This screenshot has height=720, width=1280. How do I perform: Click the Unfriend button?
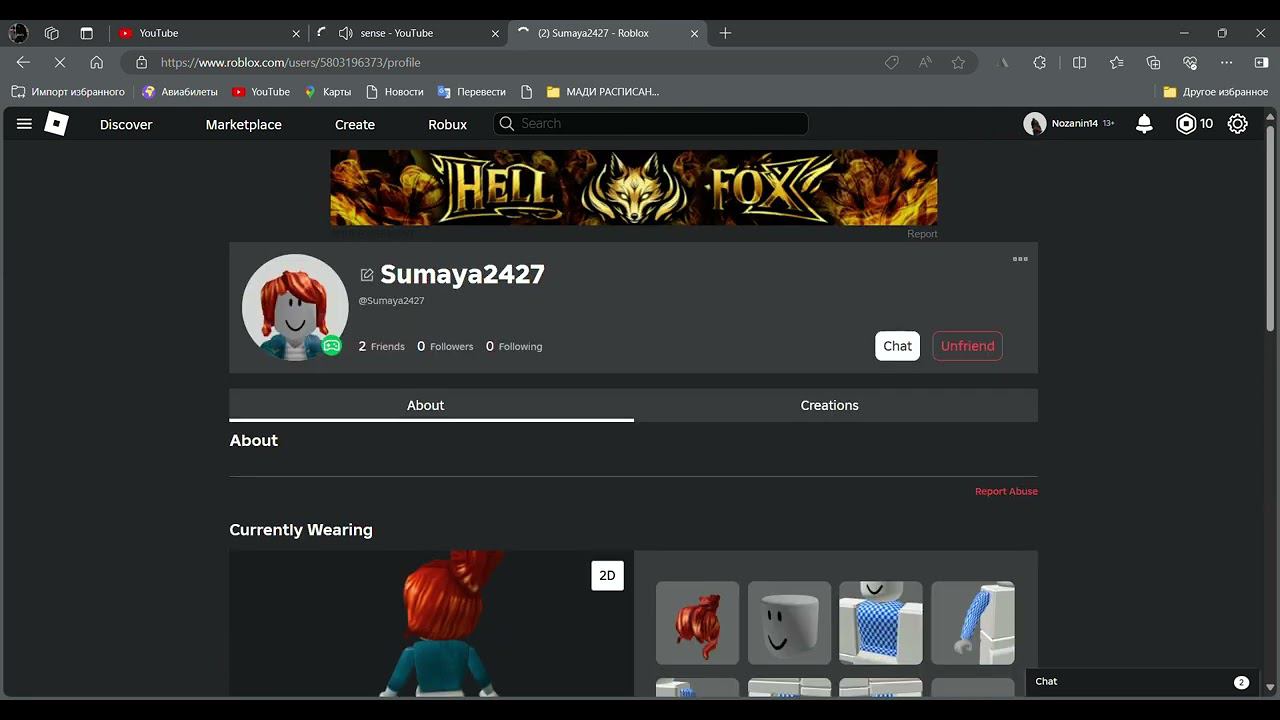[x=967, y=346]
